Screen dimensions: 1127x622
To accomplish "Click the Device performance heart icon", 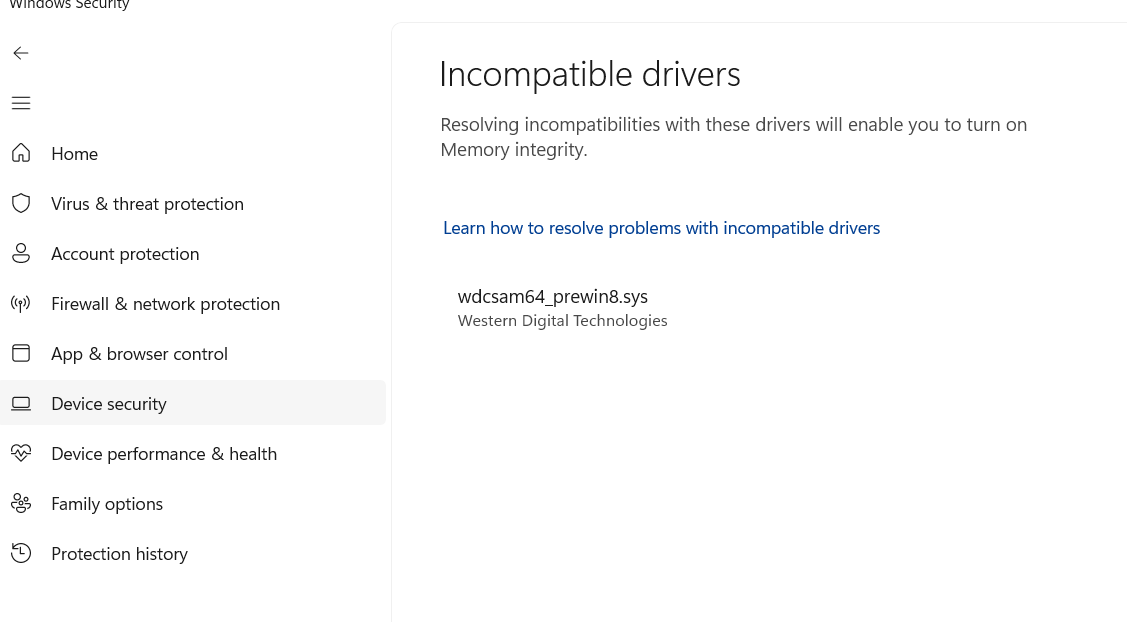I will tap(21, 453).
